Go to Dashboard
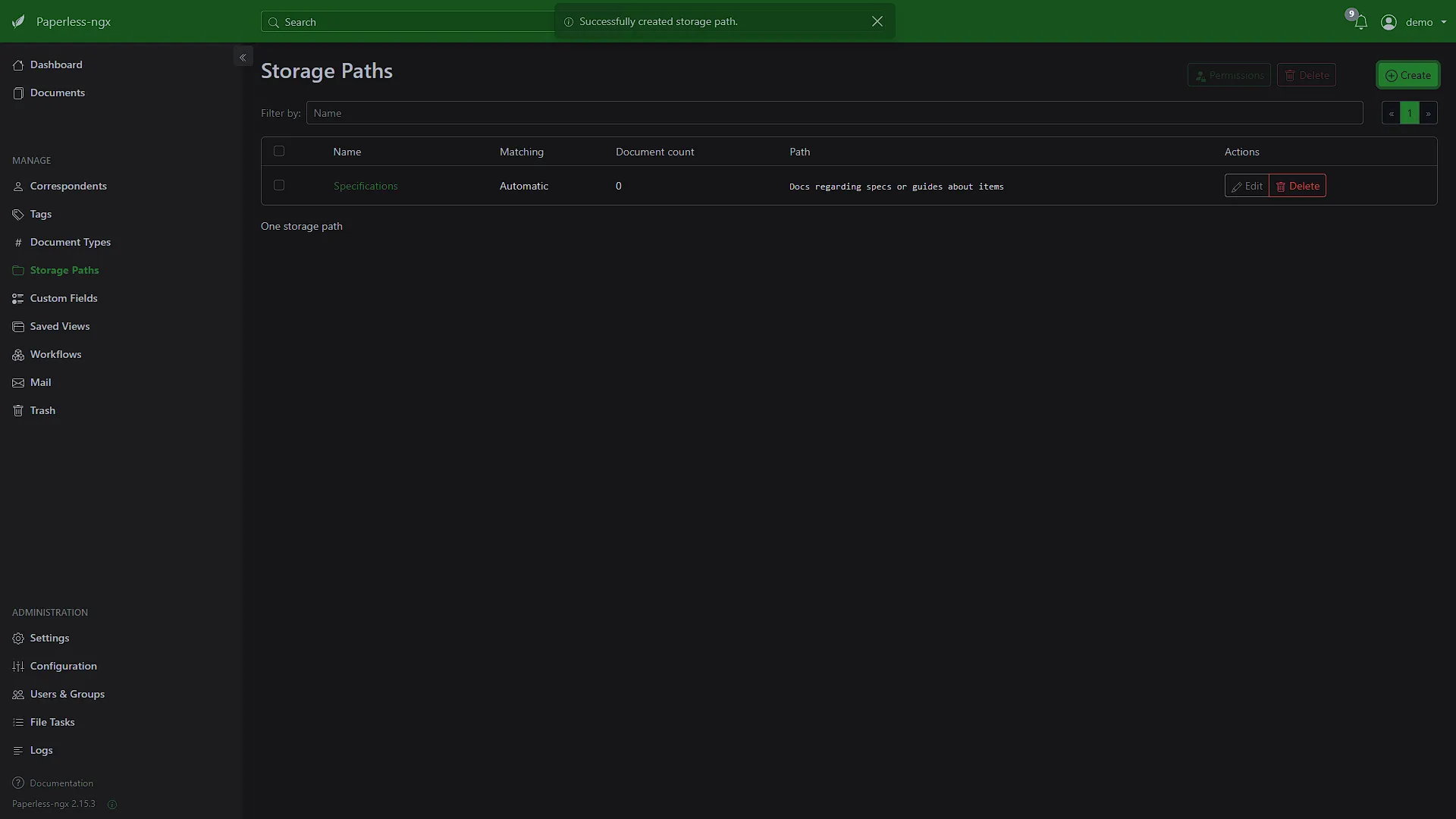The image size is (1456, 819). pyautogui.click(x=56, y=64)
